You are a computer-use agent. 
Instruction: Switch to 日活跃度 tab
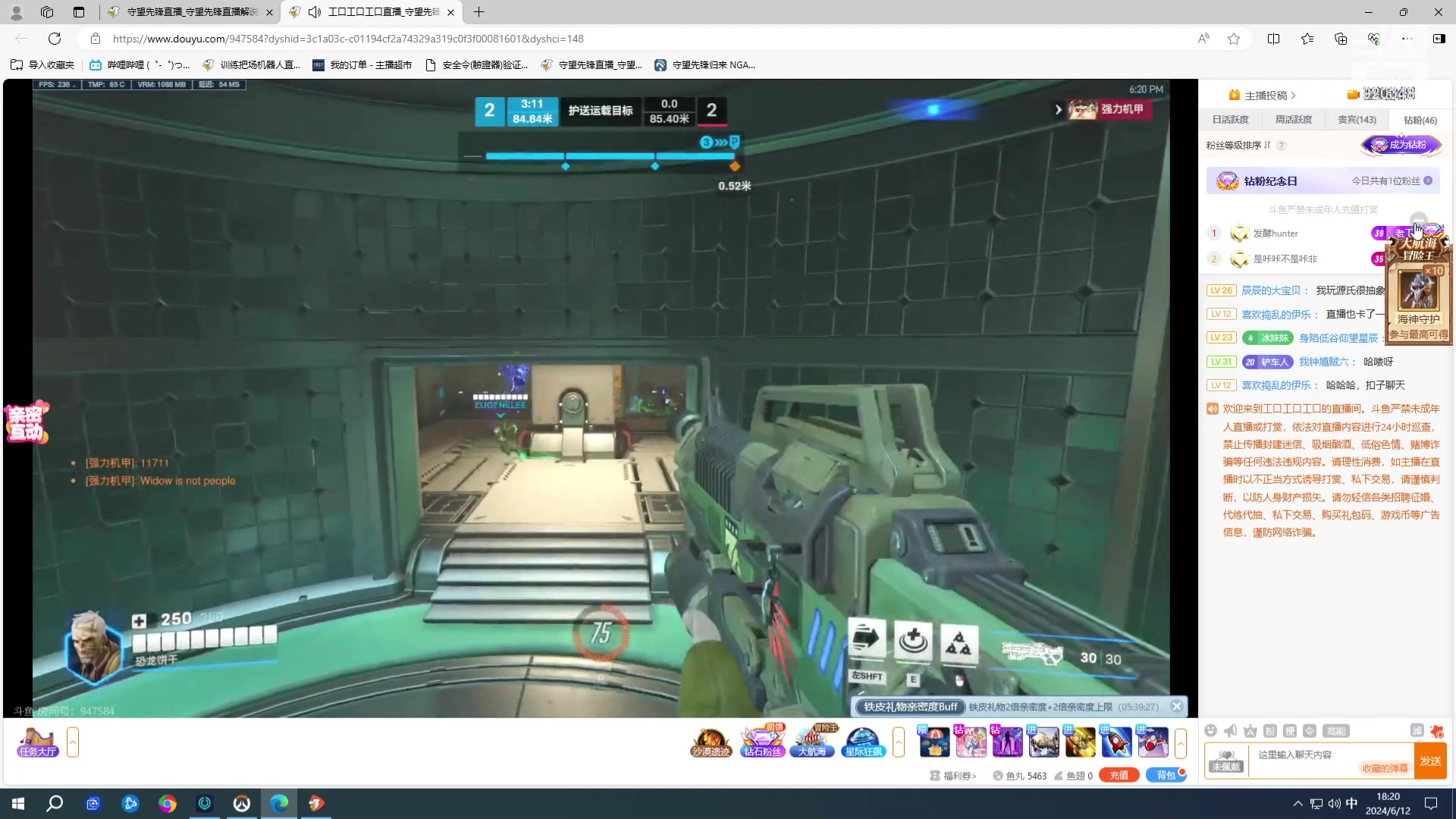point(1230,120)
